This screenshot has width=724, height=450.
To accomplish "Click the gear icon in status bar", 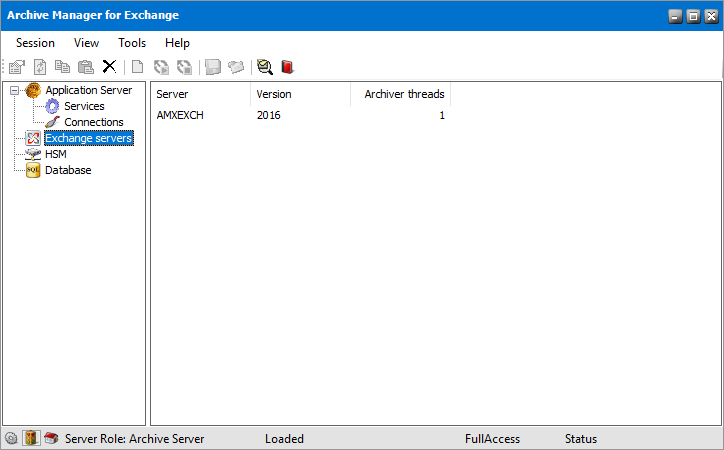I will click(11, 438).
